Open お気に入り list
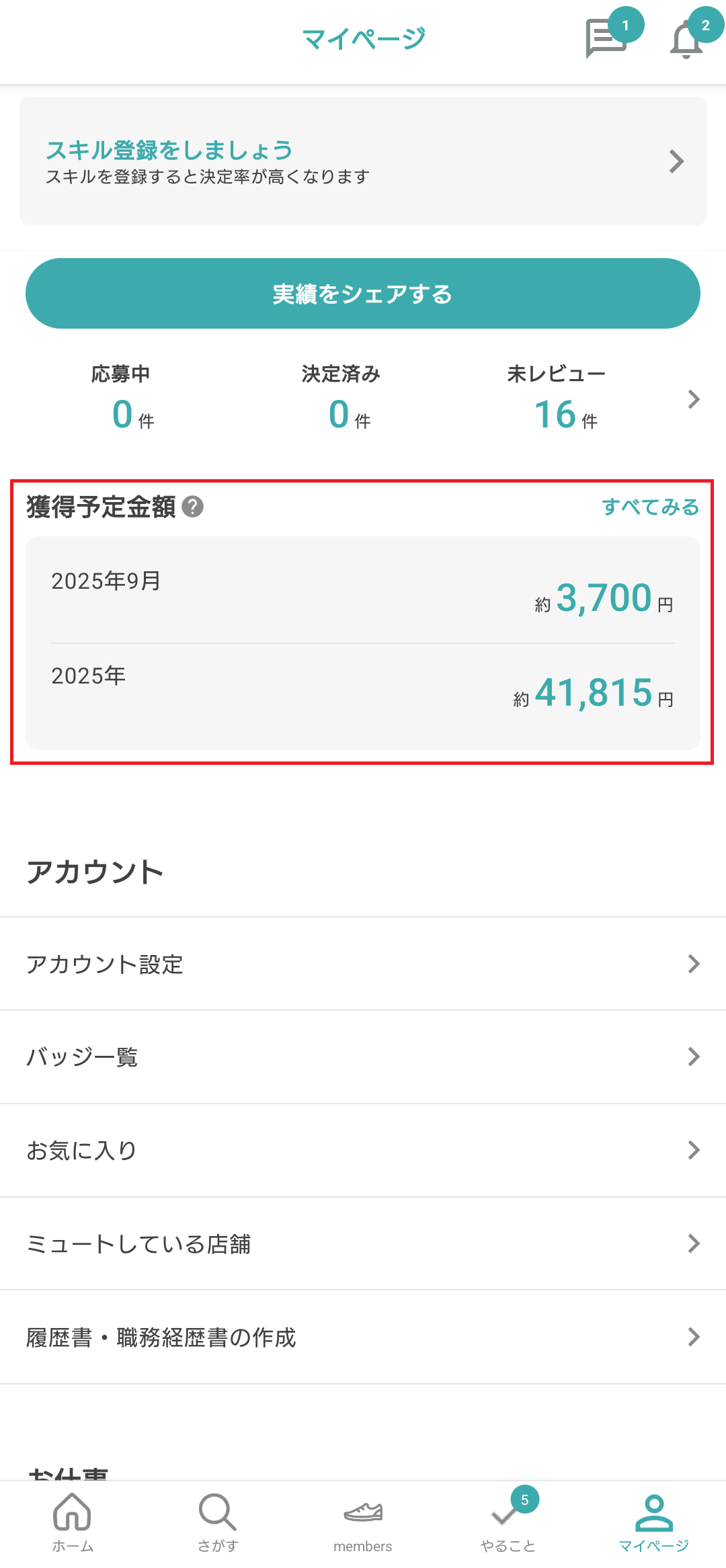The height and width of the screenshot is (1568, 726). click(x=363, y=1150)
